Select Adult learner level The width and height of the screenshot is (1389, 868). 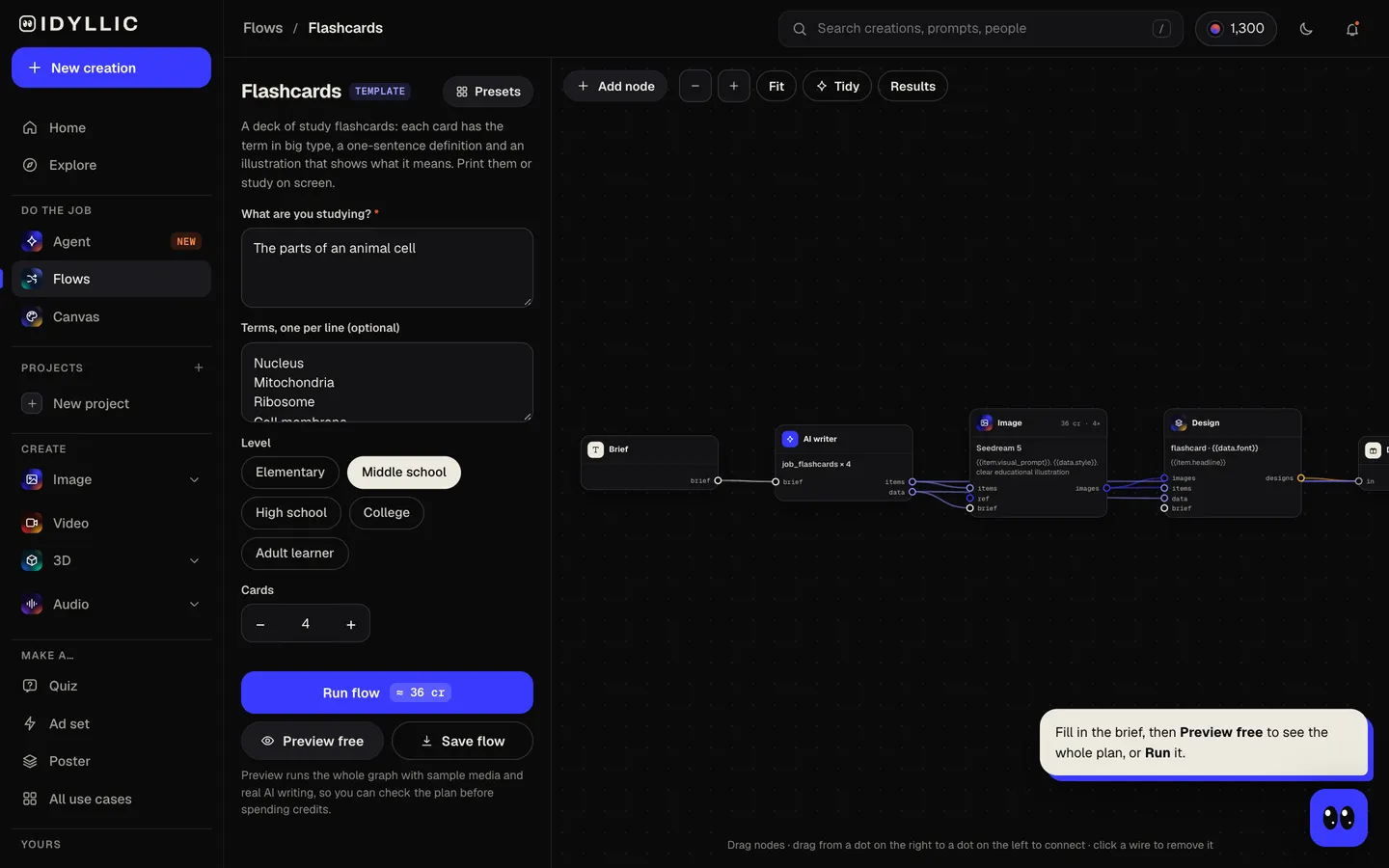[x=294, y=554]
